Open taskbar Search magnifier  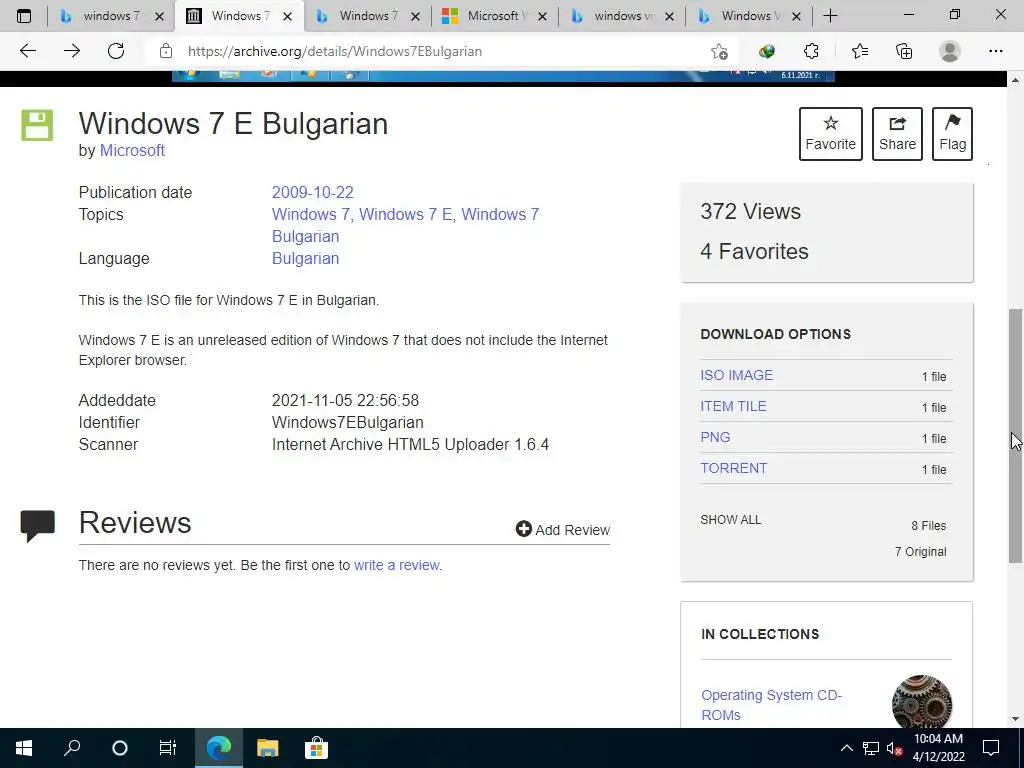[x=72, y=748]
